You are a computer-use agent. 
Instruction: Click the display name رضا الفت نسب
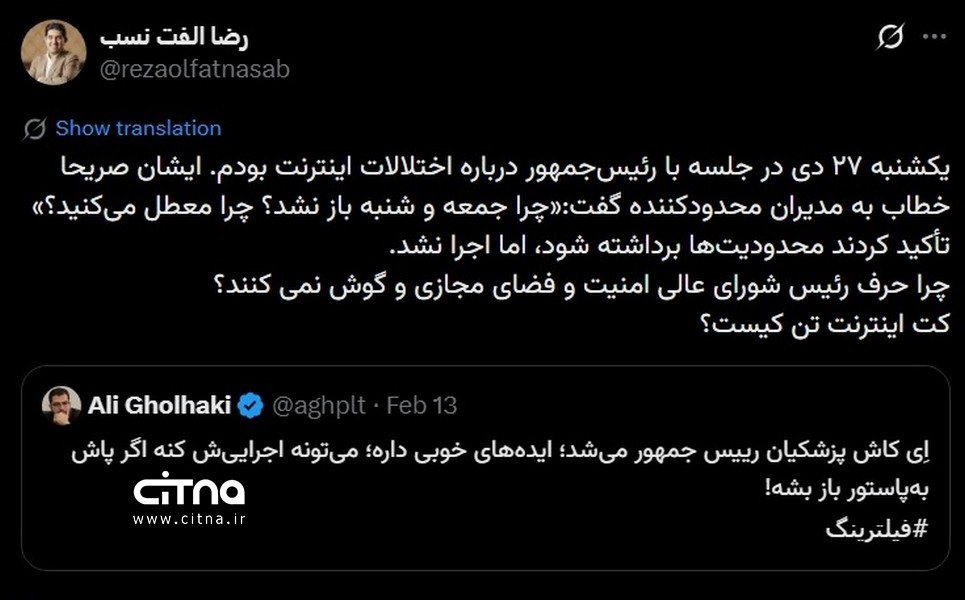click(x=173, y=37)
